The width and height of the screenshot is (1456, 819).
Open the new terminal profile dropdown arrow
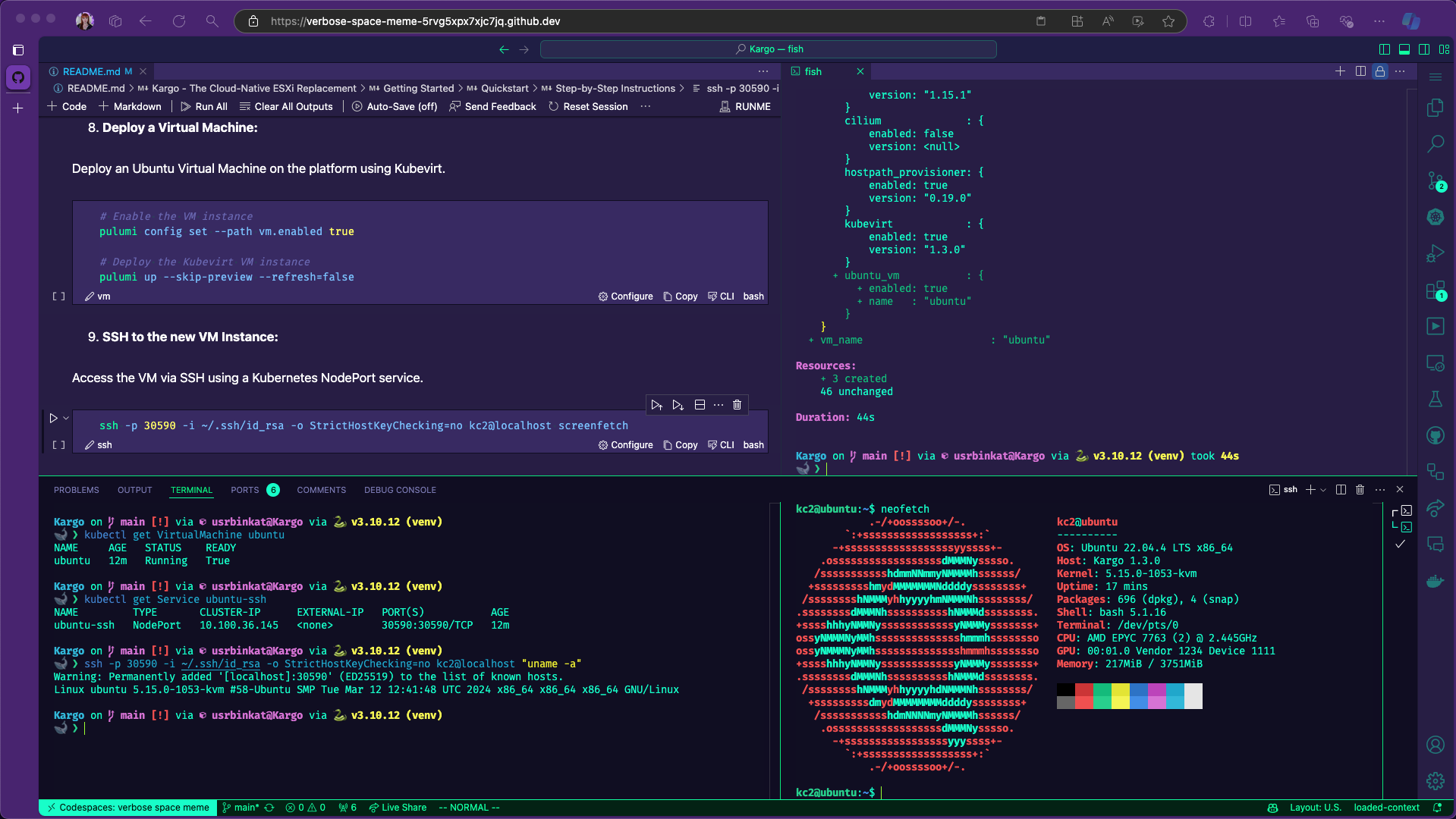coord(1323,490)
